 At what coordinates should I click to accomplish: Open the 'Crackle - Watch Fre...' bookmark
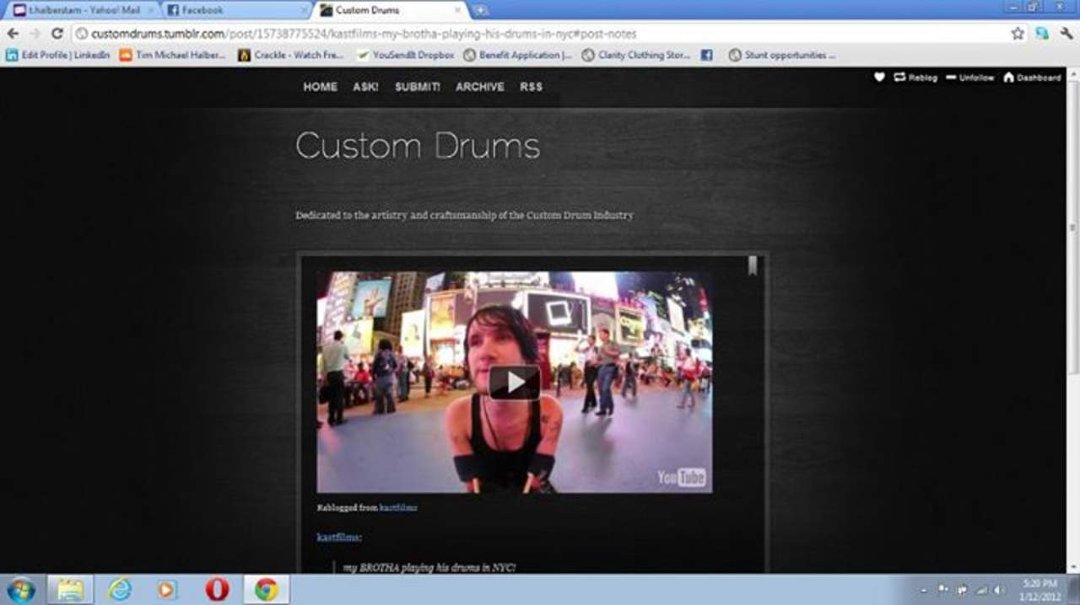[291, 55]
